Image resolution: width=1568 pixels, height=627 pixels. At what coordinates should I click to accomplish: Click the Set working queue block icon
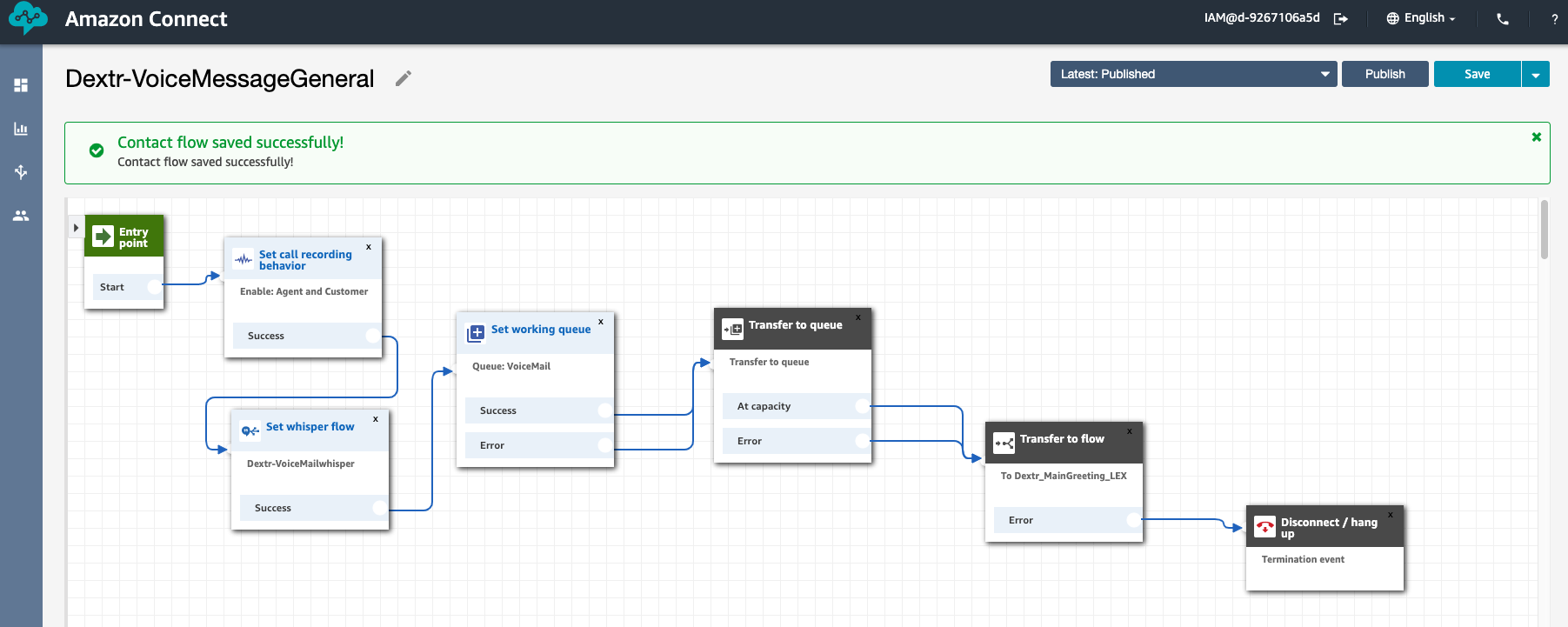(x=476, y=333)
